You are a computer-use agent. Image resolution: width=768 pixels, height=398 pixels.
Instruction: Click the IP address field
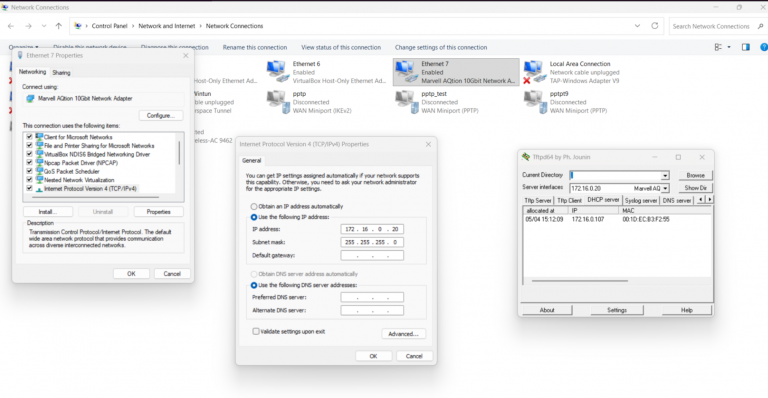(x=372, y=229)
